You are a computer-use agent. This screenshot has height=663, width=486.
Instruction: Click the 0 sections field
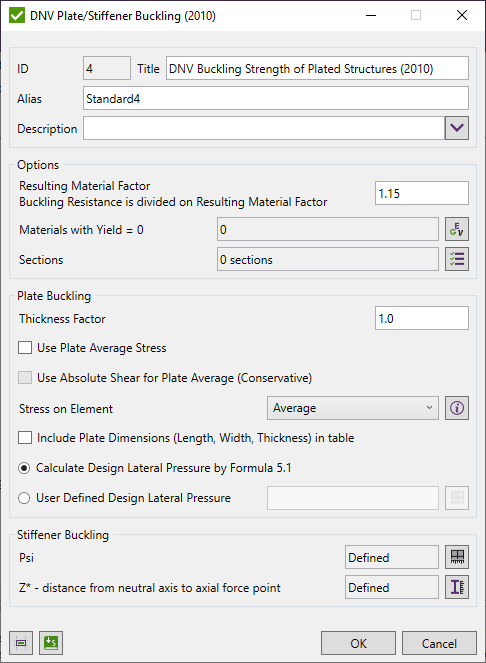pos(328,259)
